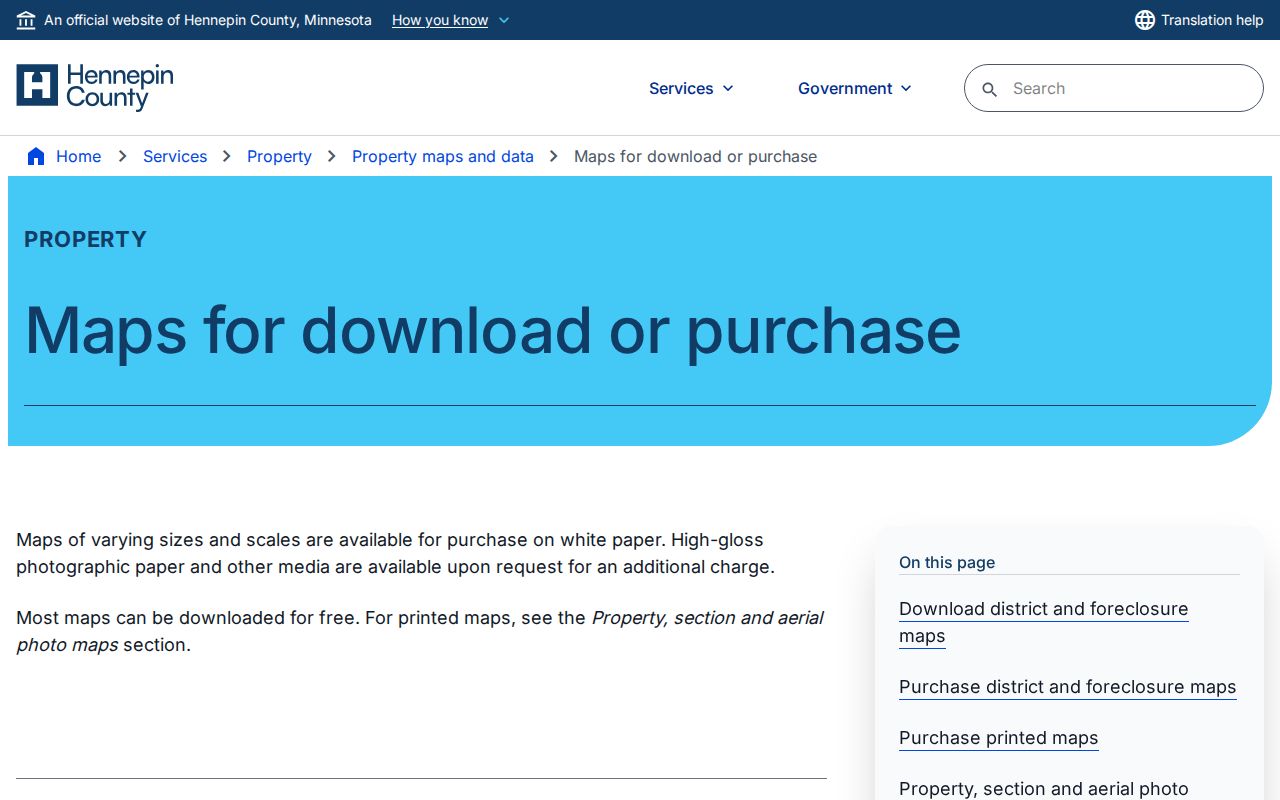Expand the How you know dropdown
Viewport: 1280px width, 800px height.
pos(451,20)
